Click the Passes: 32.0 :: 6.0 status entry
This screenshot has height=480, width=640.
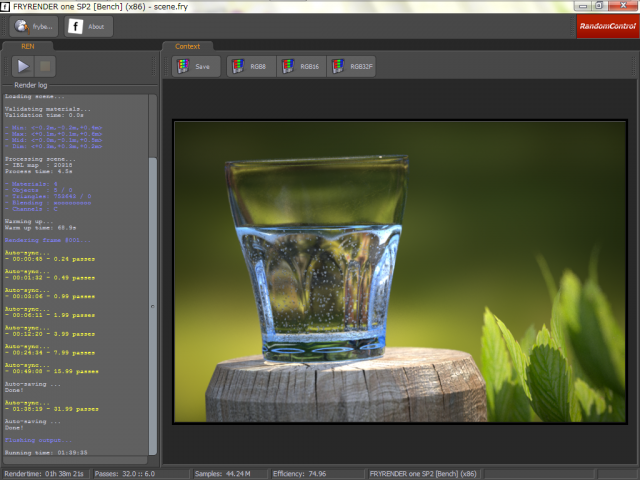point(124,474)
